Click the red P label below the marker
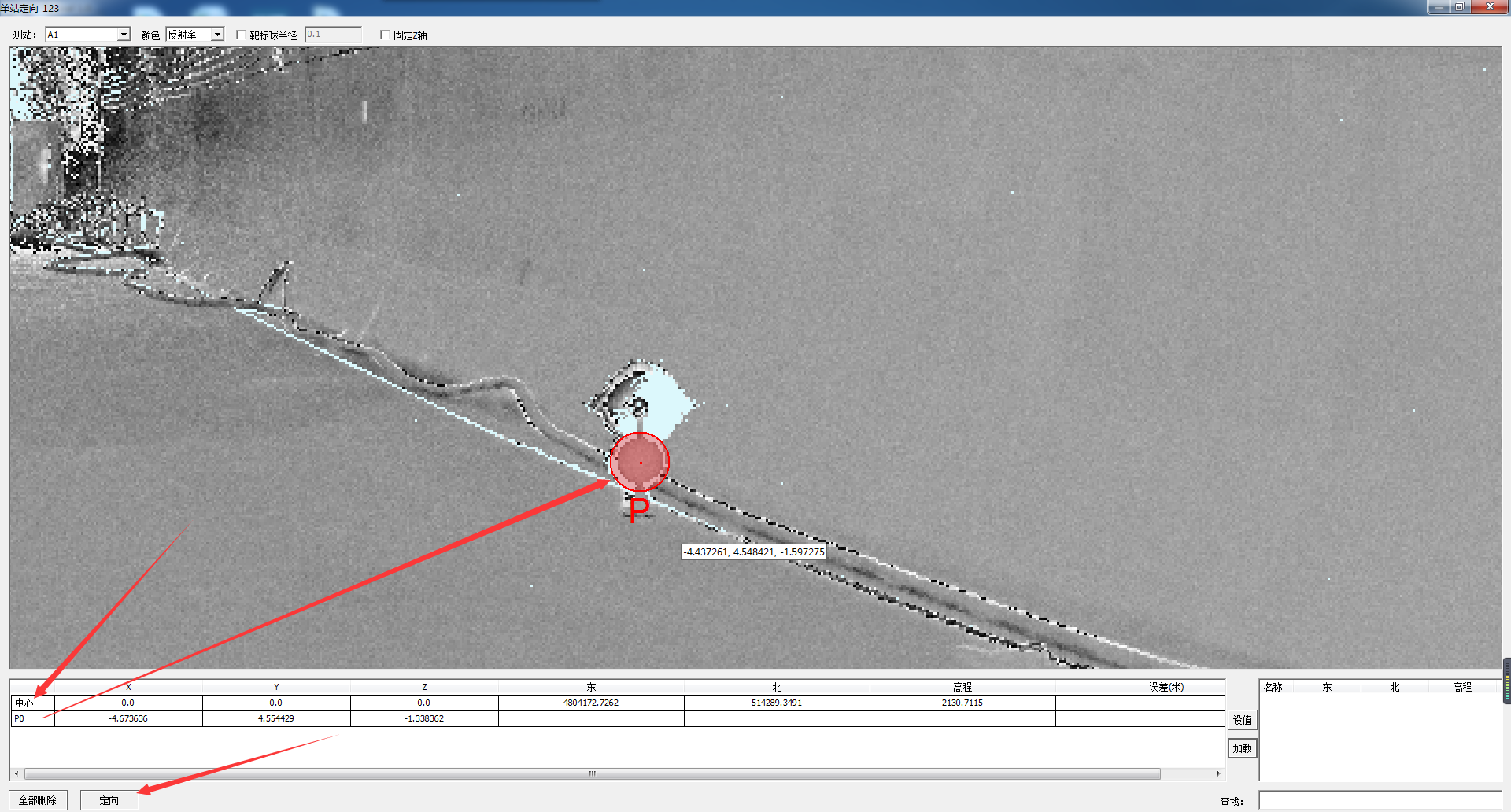Screen dimensions: 1511x812 click(x=639, y=509)
